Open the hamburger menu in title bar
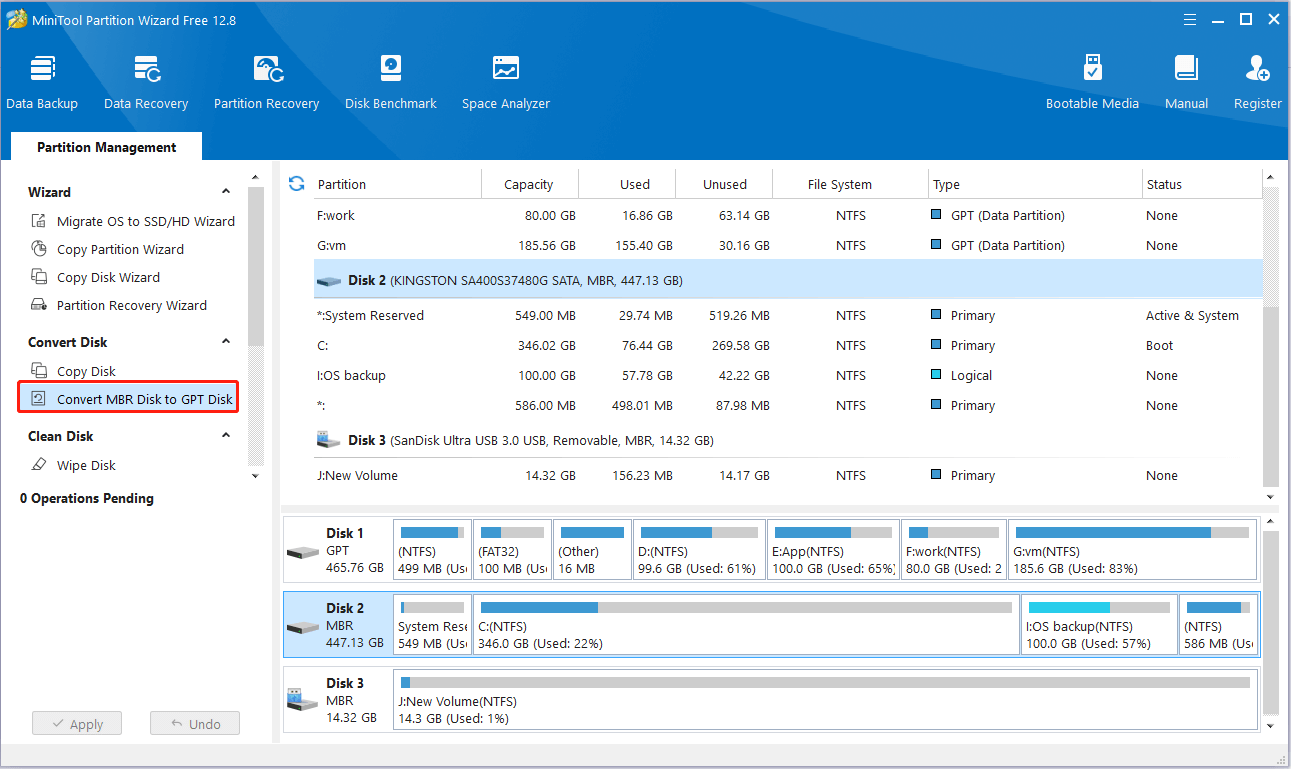Screen dimensions: 1291x769 click(1190, 19)
